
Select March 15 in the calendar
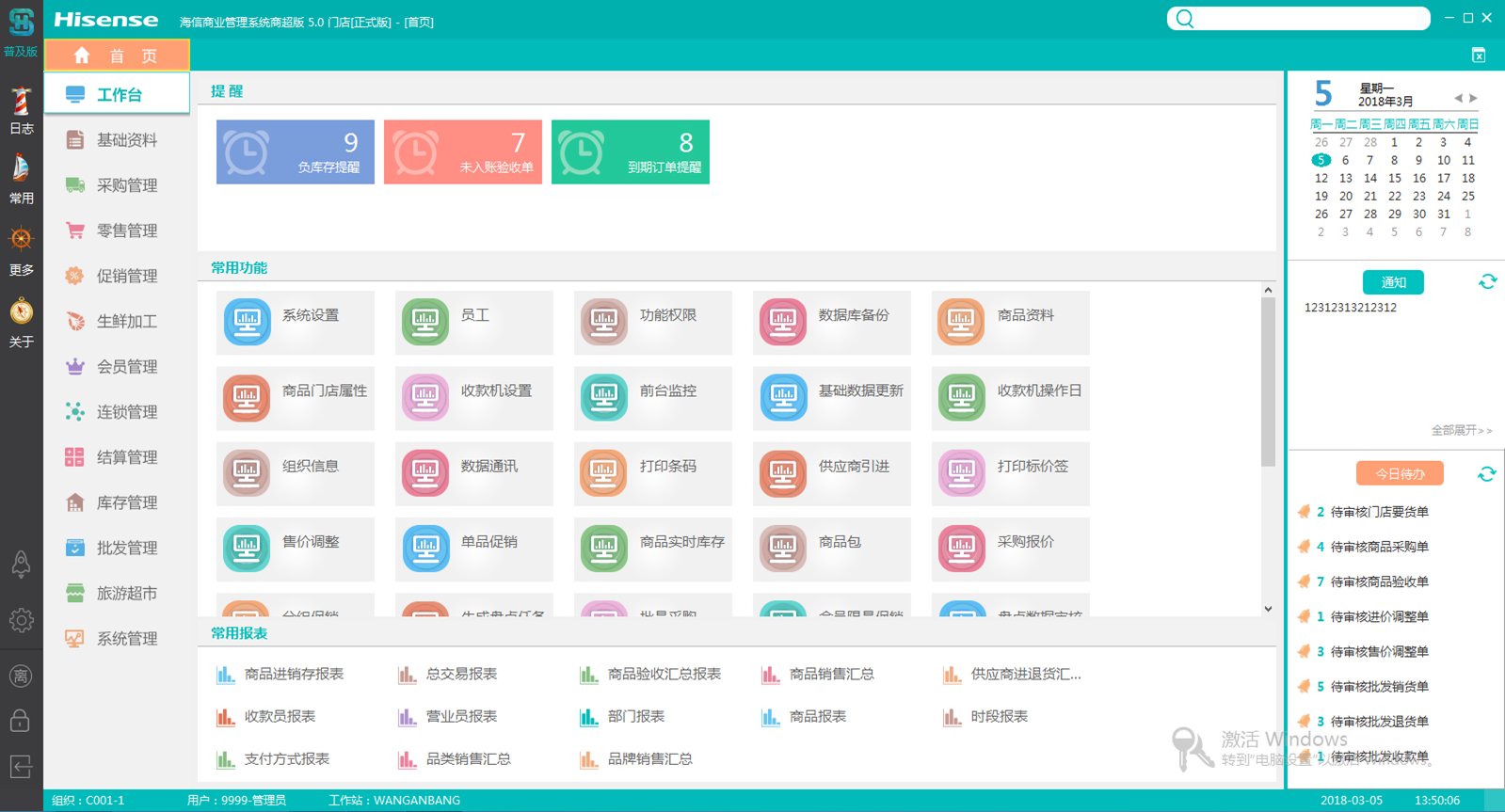[x=1395, y=178]
